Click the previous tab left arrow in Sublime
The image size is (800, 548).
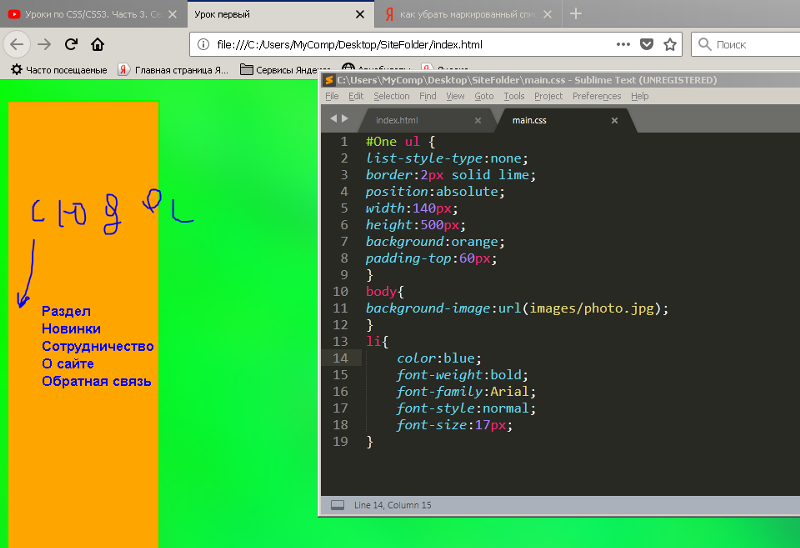(333, 118)
